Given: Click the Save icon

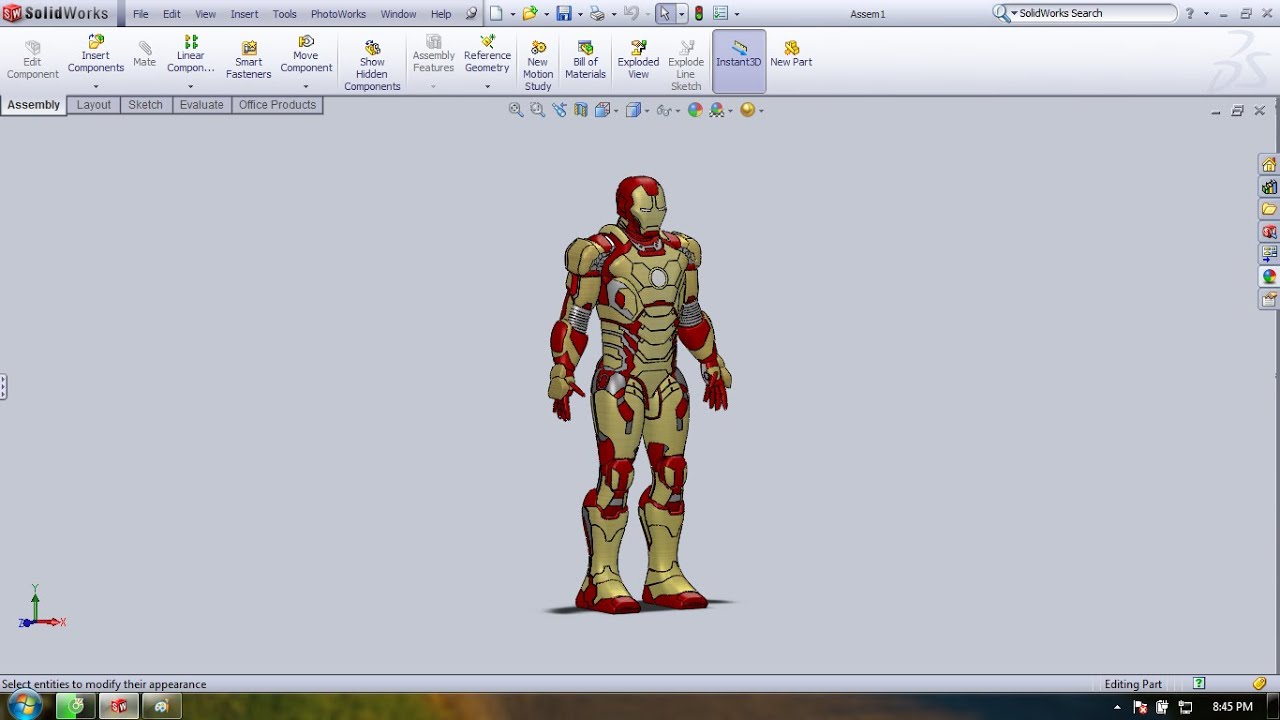Looking at the screenshot, I should coord(563,14).
